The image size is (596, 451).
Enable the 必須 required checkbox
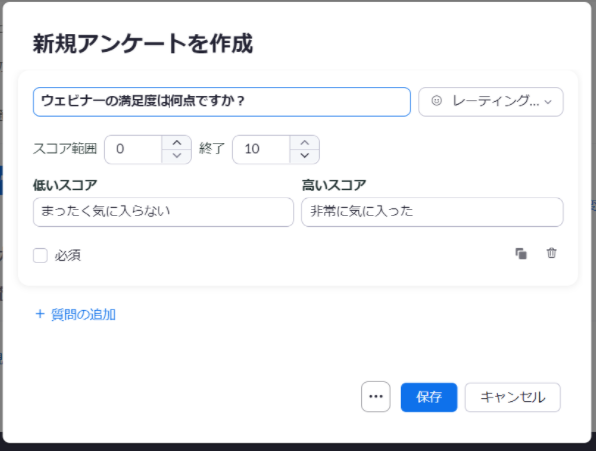[x=40, y=255]
